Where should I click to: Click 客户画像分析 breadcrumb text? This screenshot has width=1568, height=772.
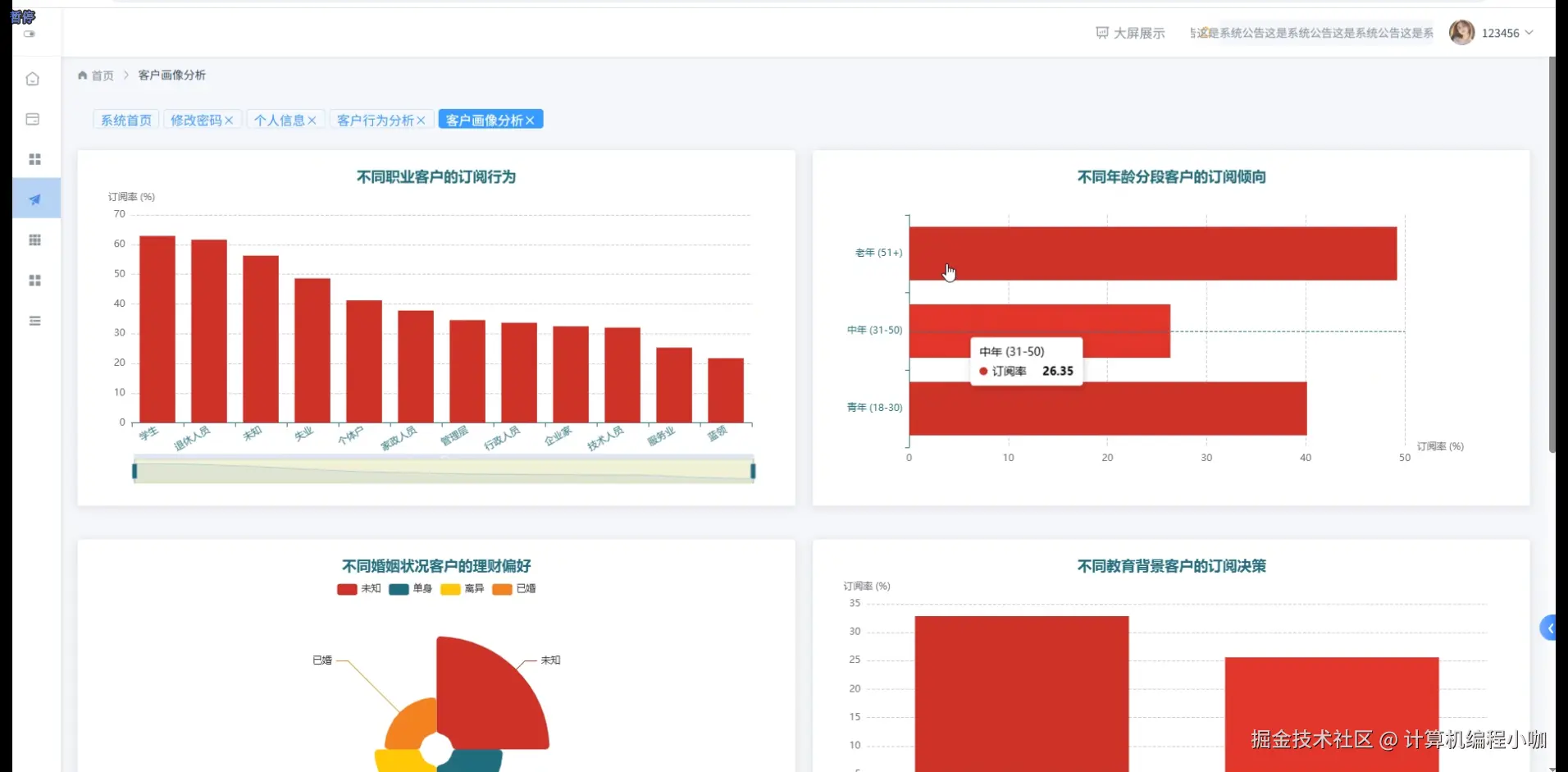click(x=171, y=75)
